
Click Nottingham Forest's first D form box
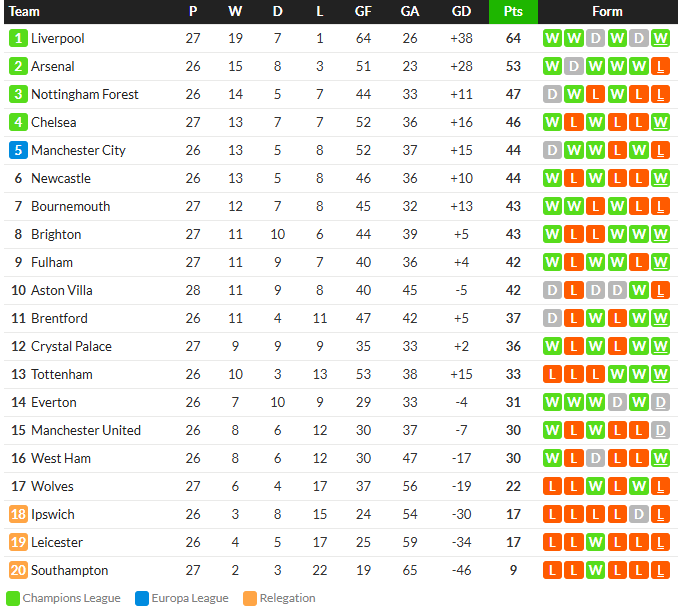tap(552, 94)
